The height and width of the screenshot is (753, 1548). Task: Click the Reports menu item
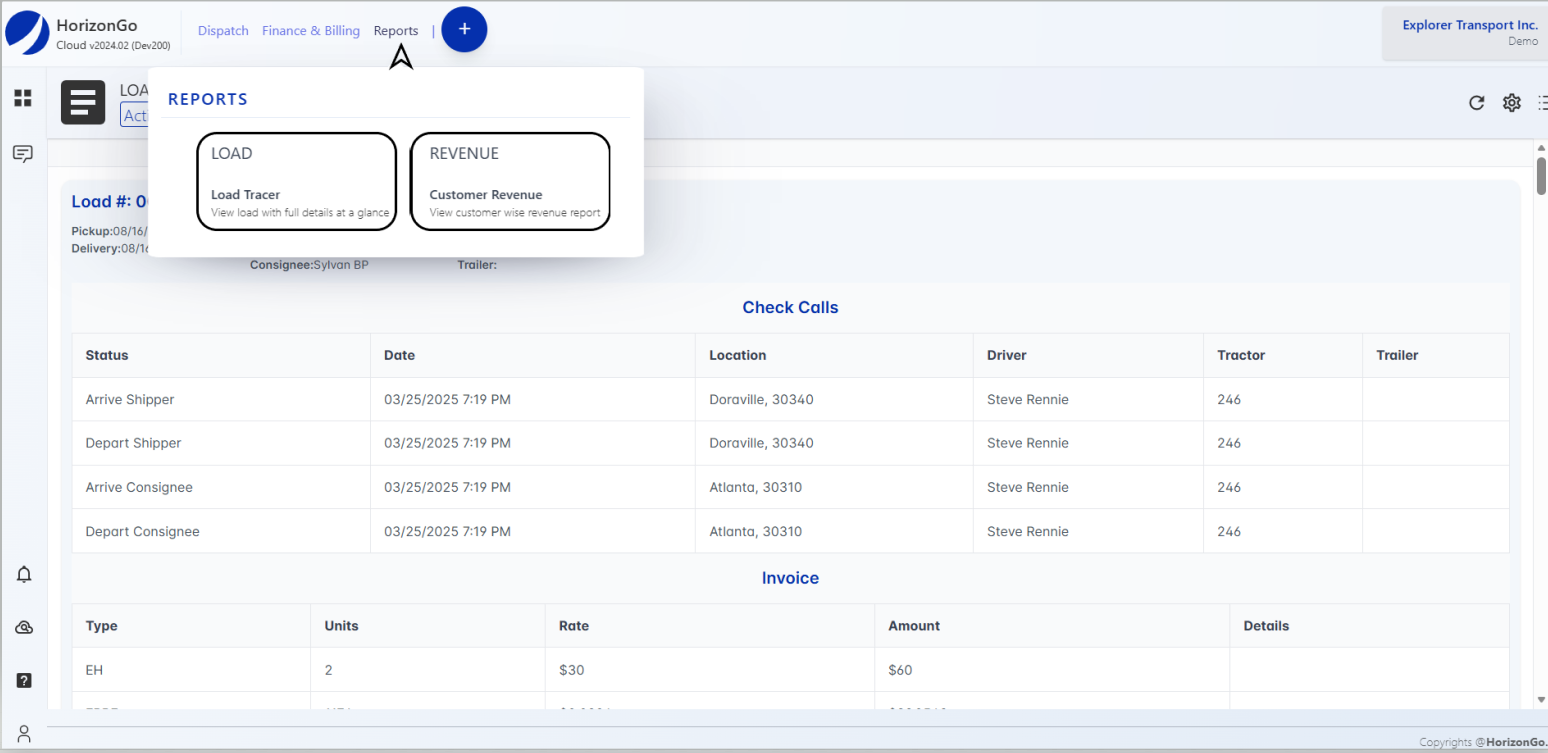point(396,31)
